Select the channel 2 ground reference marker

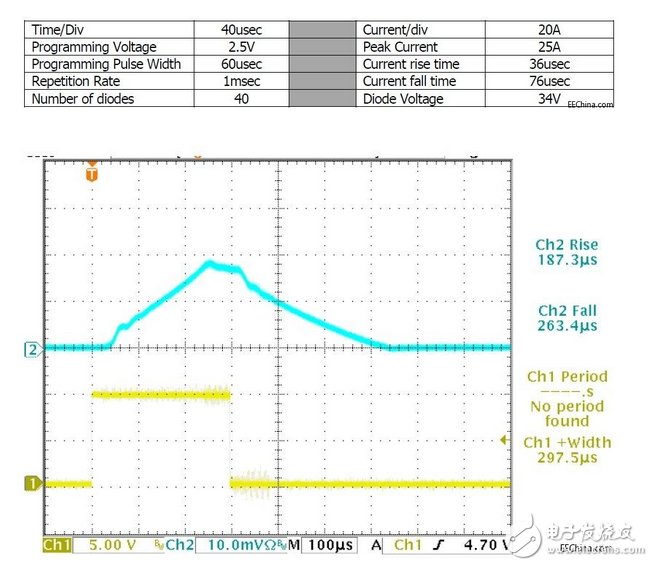click(x=31, y=349)
